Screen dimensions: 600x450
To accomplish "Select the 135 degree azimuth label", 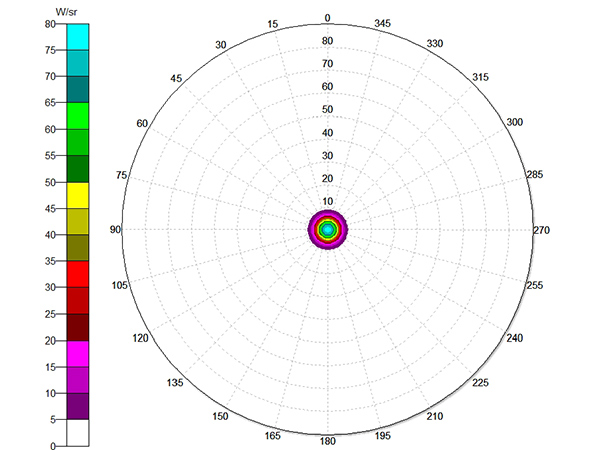I will click(175, 382).
